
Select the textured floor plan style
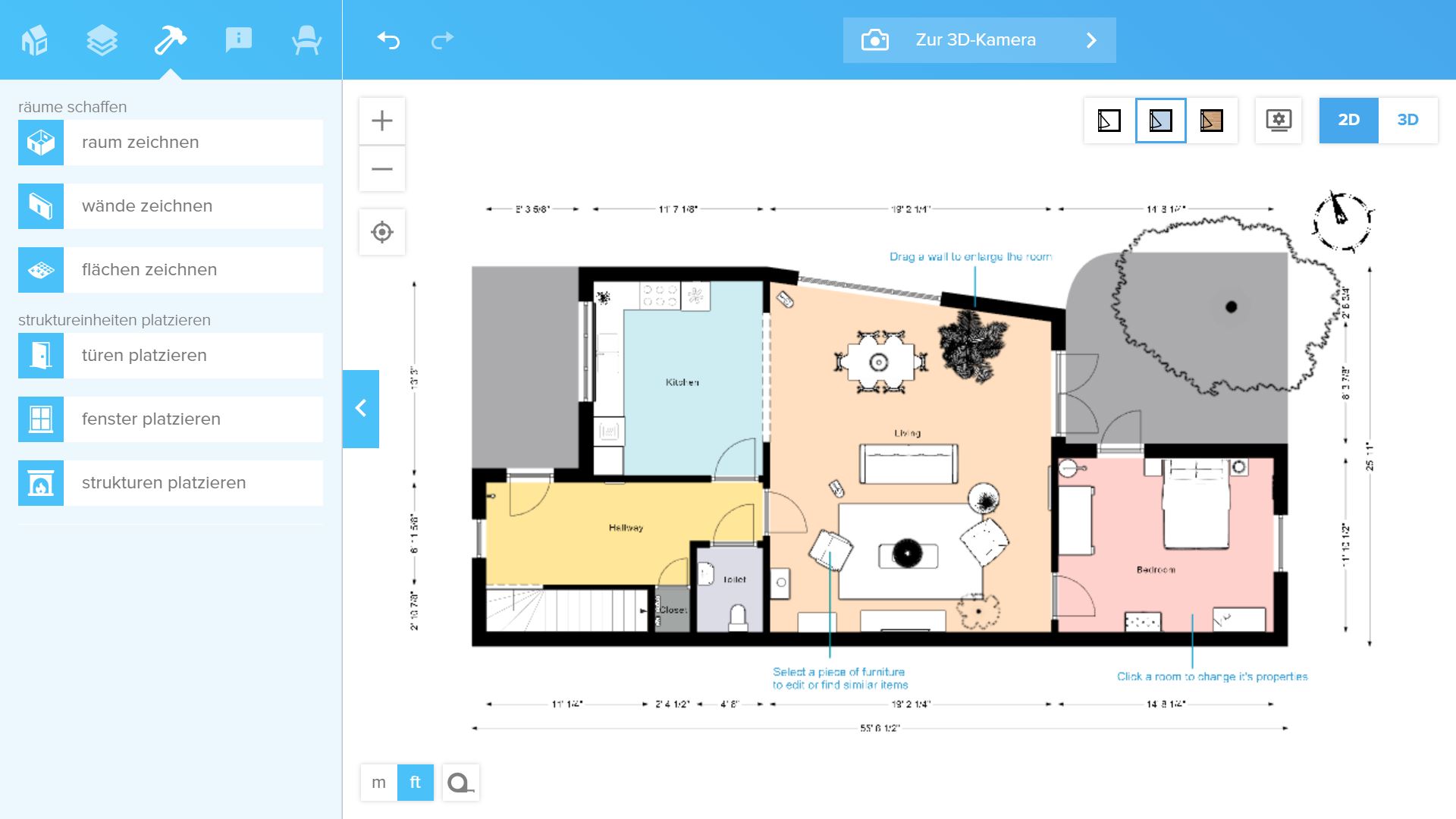pos(1211,120)
